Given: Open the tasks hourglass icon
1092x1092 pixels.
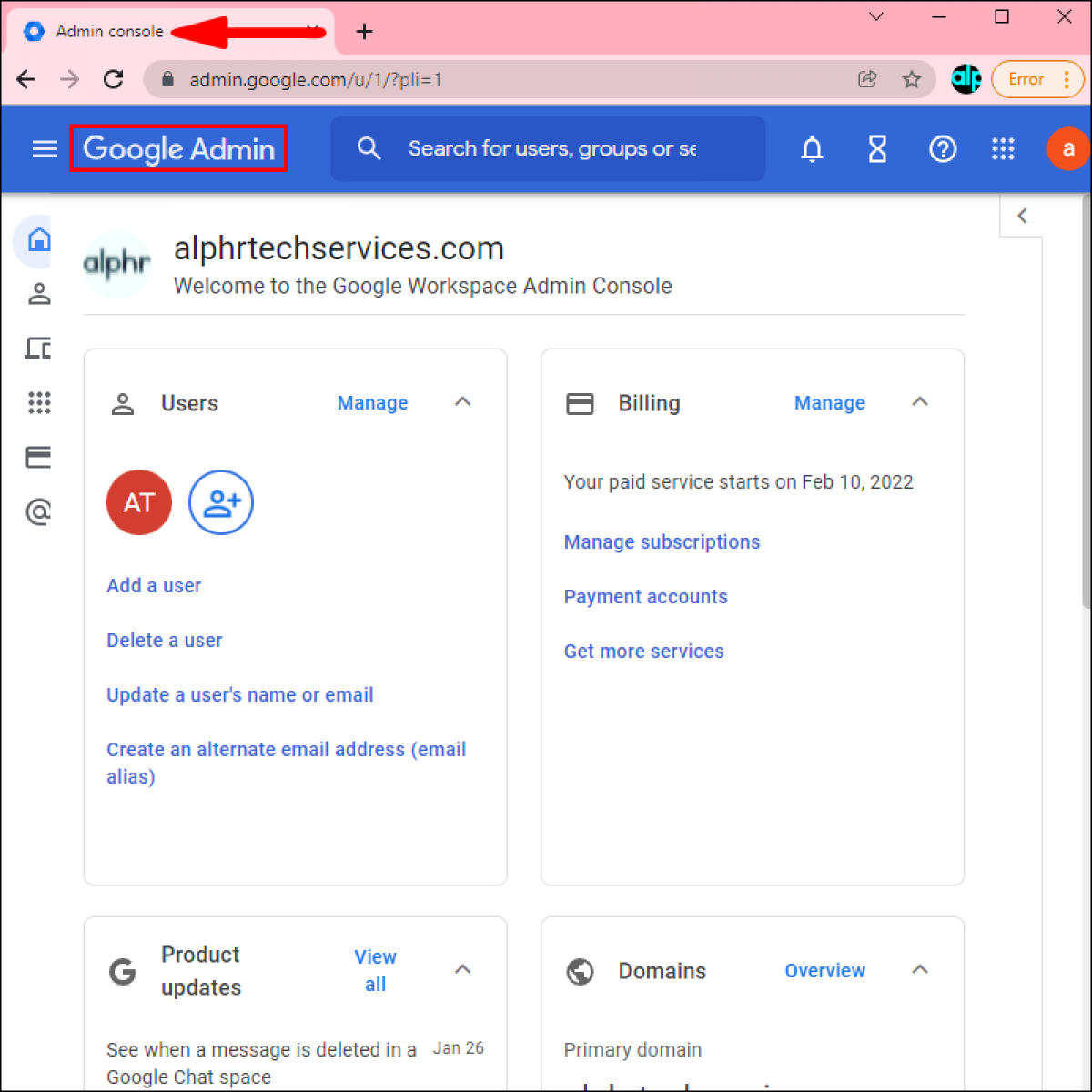Looking at the screenshot, I should (x=876, y=148).
